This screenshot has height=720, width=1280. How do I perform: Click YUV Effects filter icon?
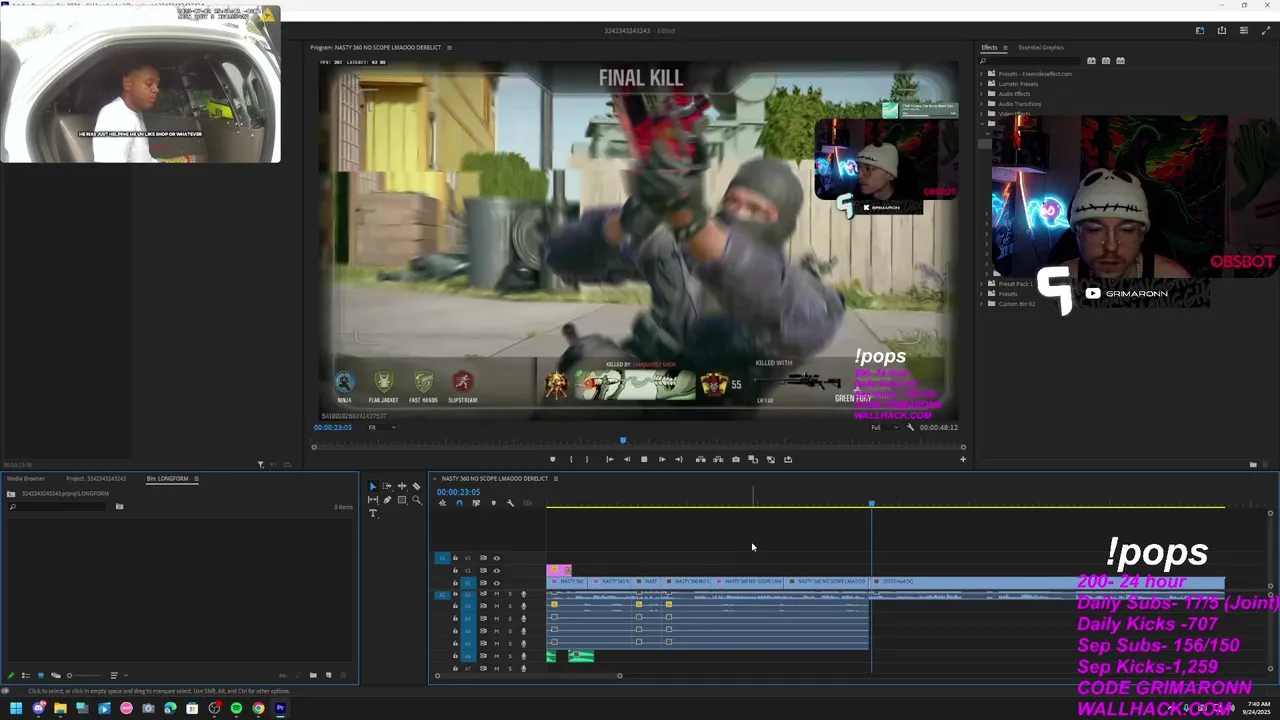point(1120,60)
